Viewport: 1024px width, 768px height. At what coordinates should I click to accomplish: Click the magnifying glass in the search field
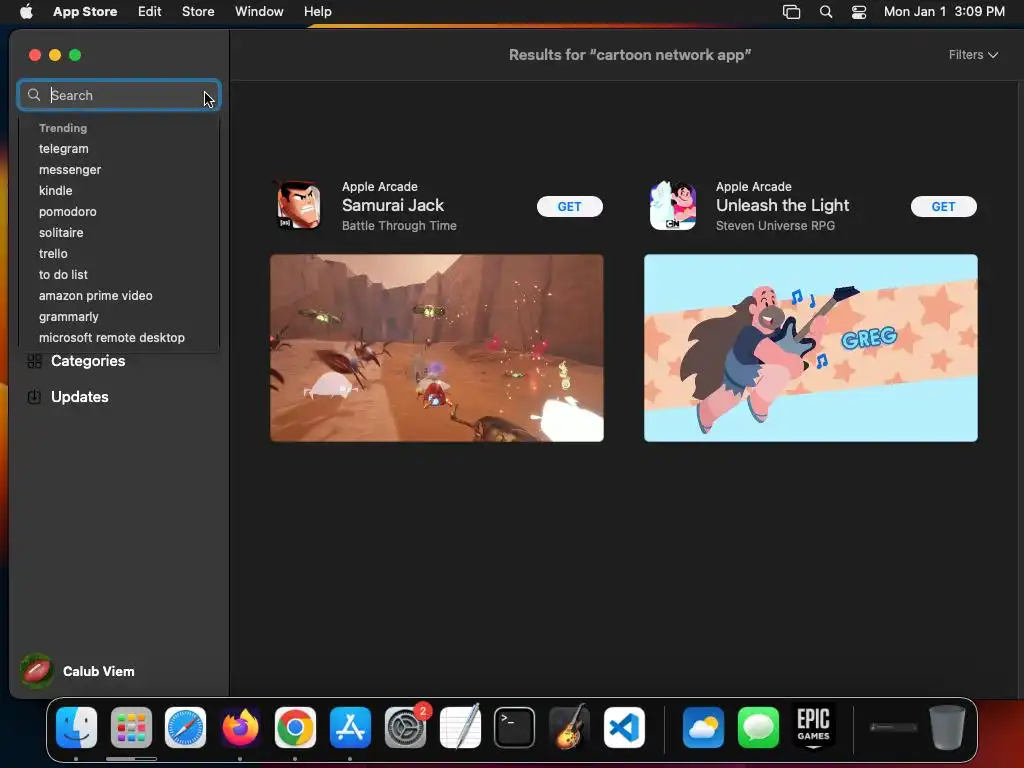click(x=34, y=95)
